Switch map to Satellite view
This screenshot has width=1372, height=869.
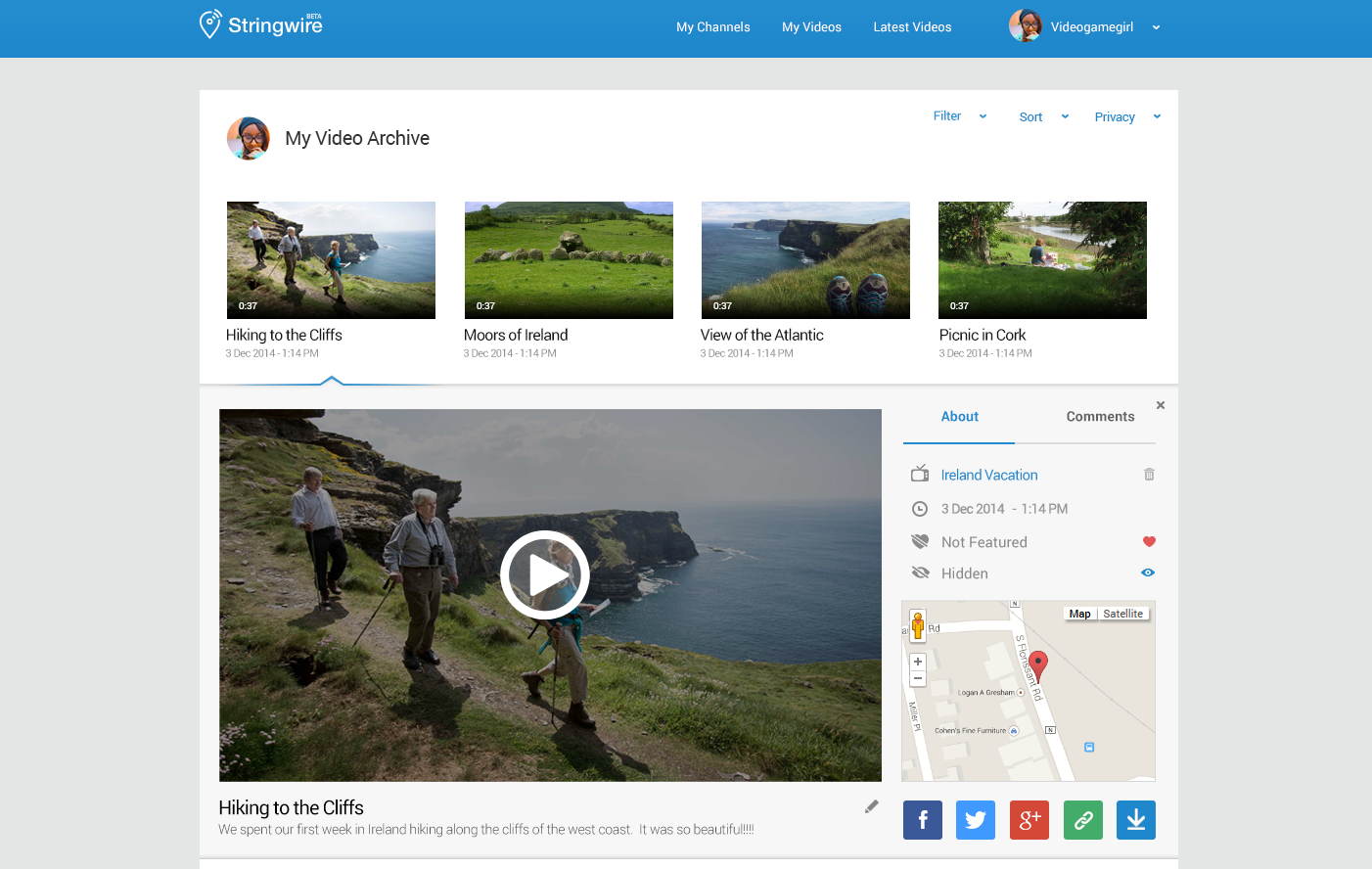pyautogui.click(x=1122, y=614)
